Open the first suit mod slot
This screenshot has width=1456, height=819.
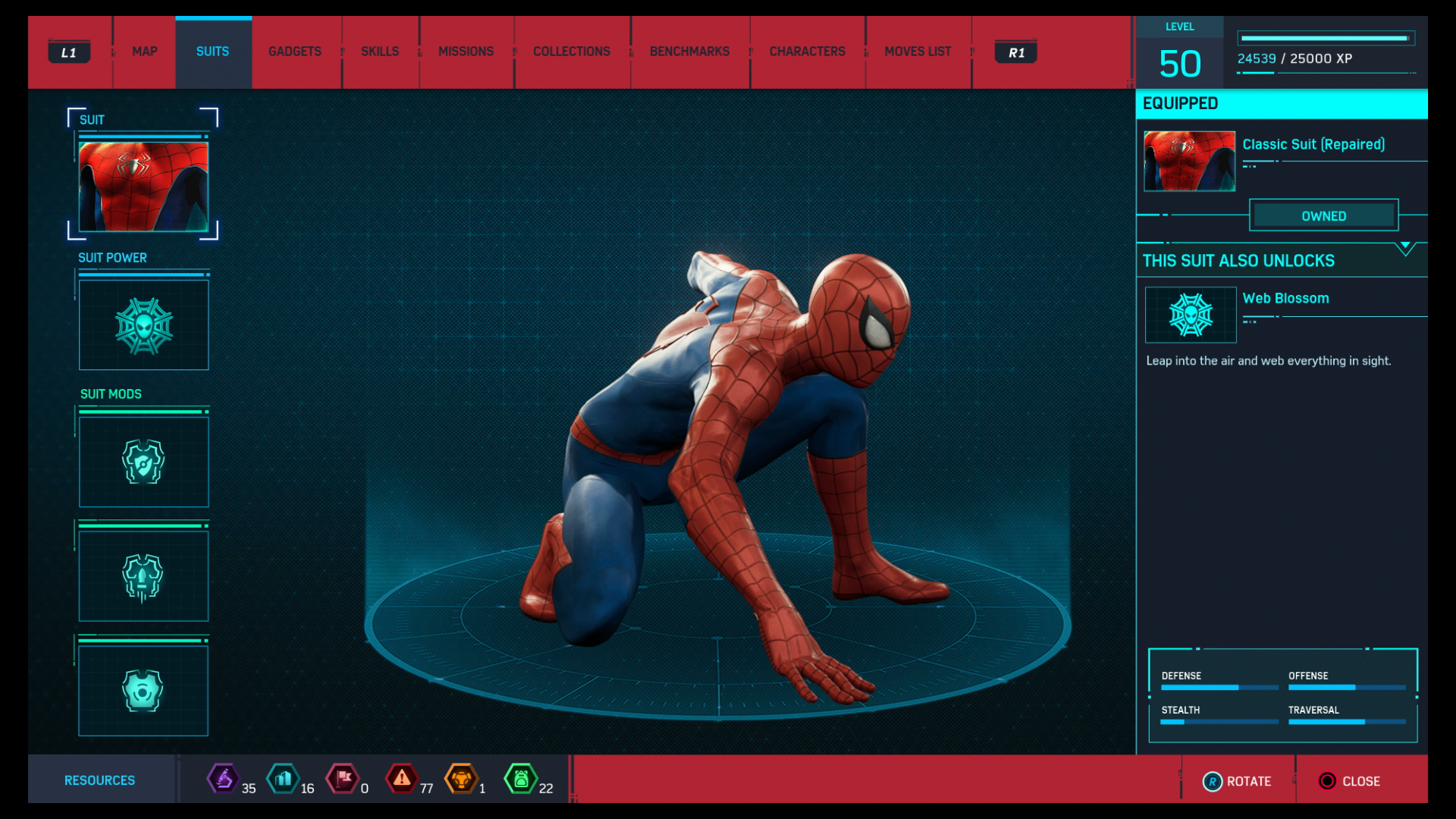point(143,462)
